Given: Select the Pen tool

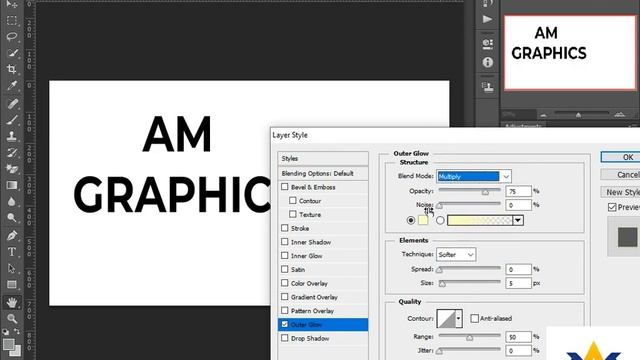Looking at the screenshot, I should (11, 236).
